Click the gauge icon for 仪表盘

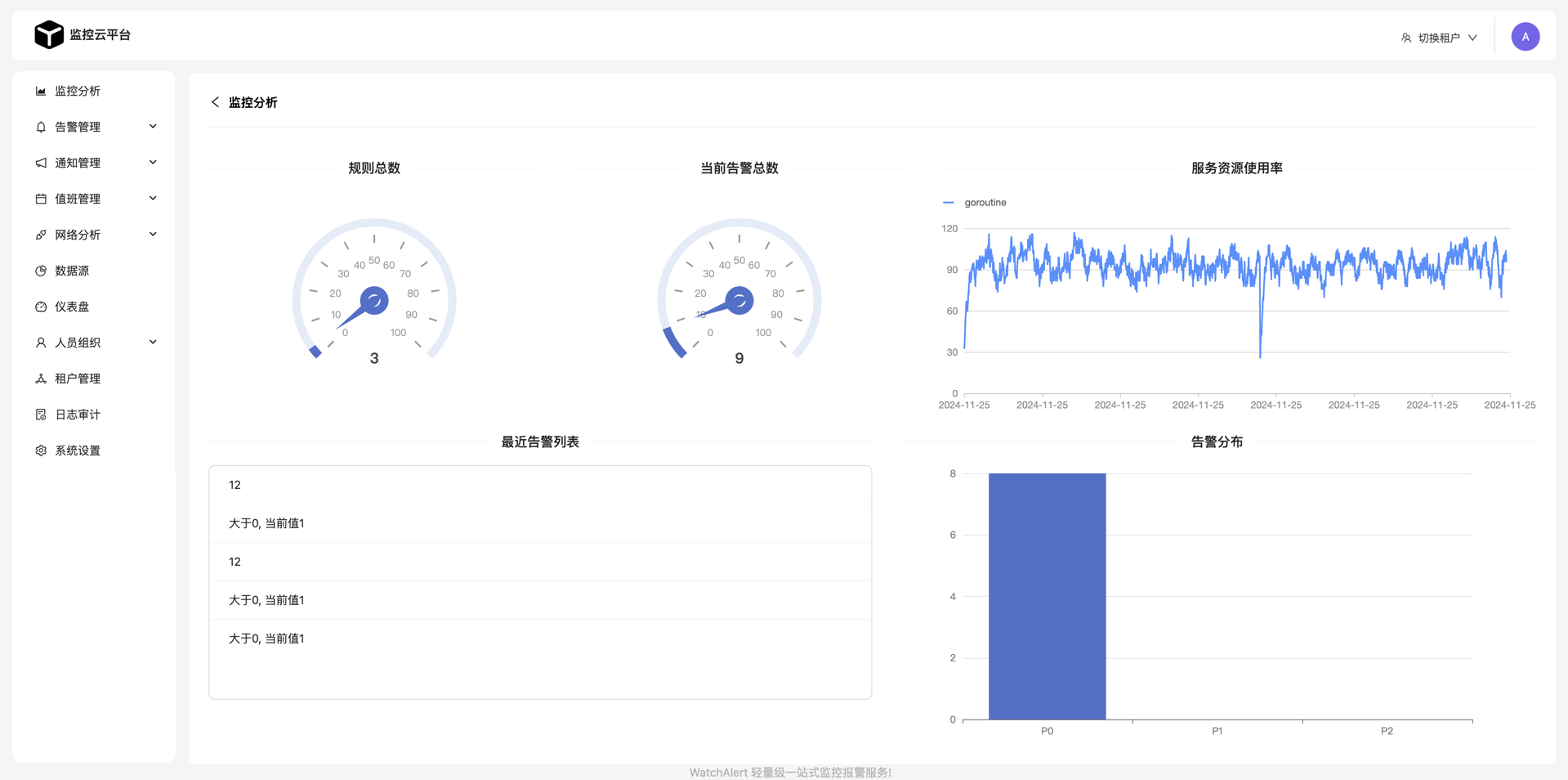41,307
